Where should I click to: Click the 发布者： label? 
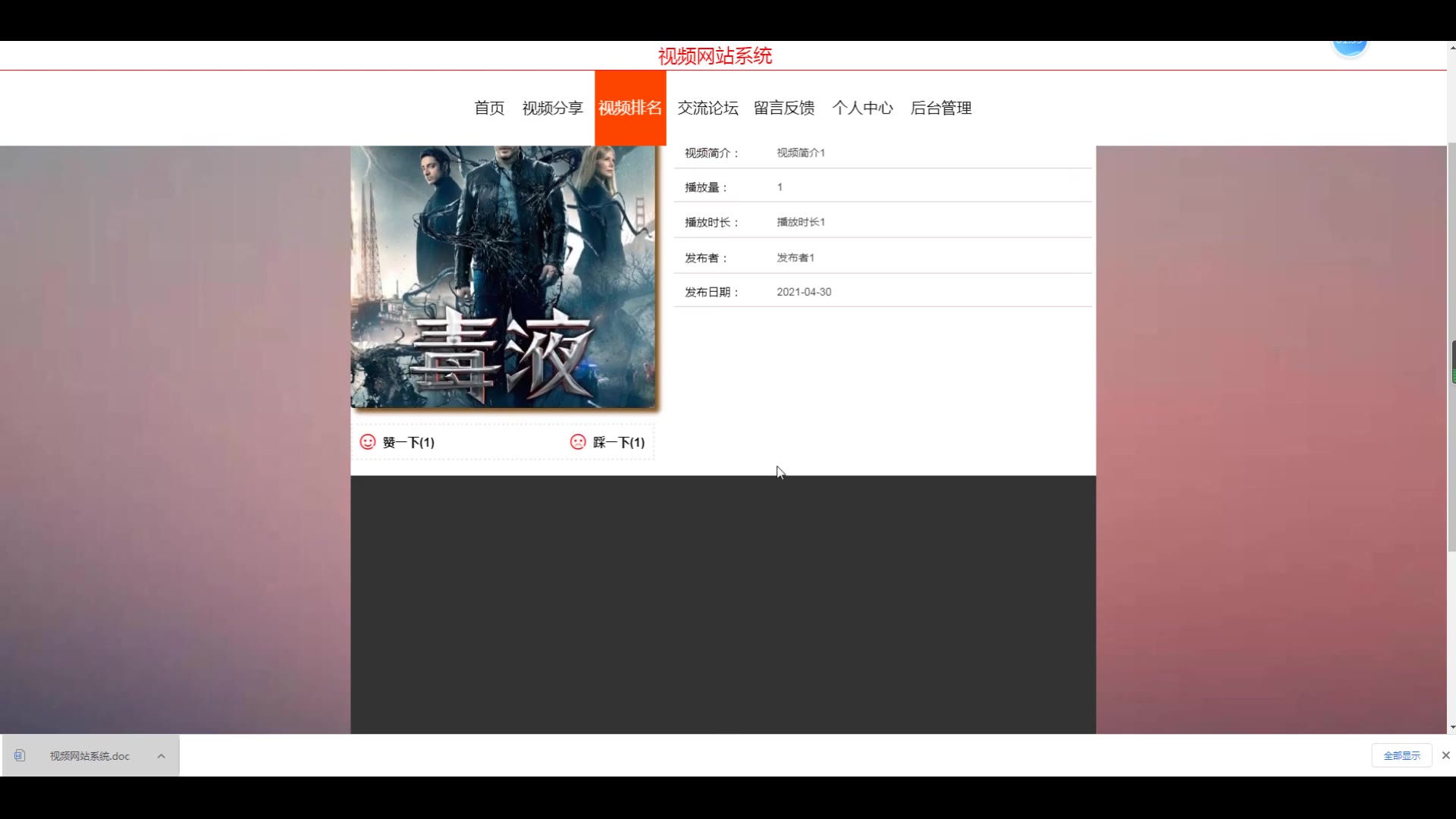click(706, 258)
